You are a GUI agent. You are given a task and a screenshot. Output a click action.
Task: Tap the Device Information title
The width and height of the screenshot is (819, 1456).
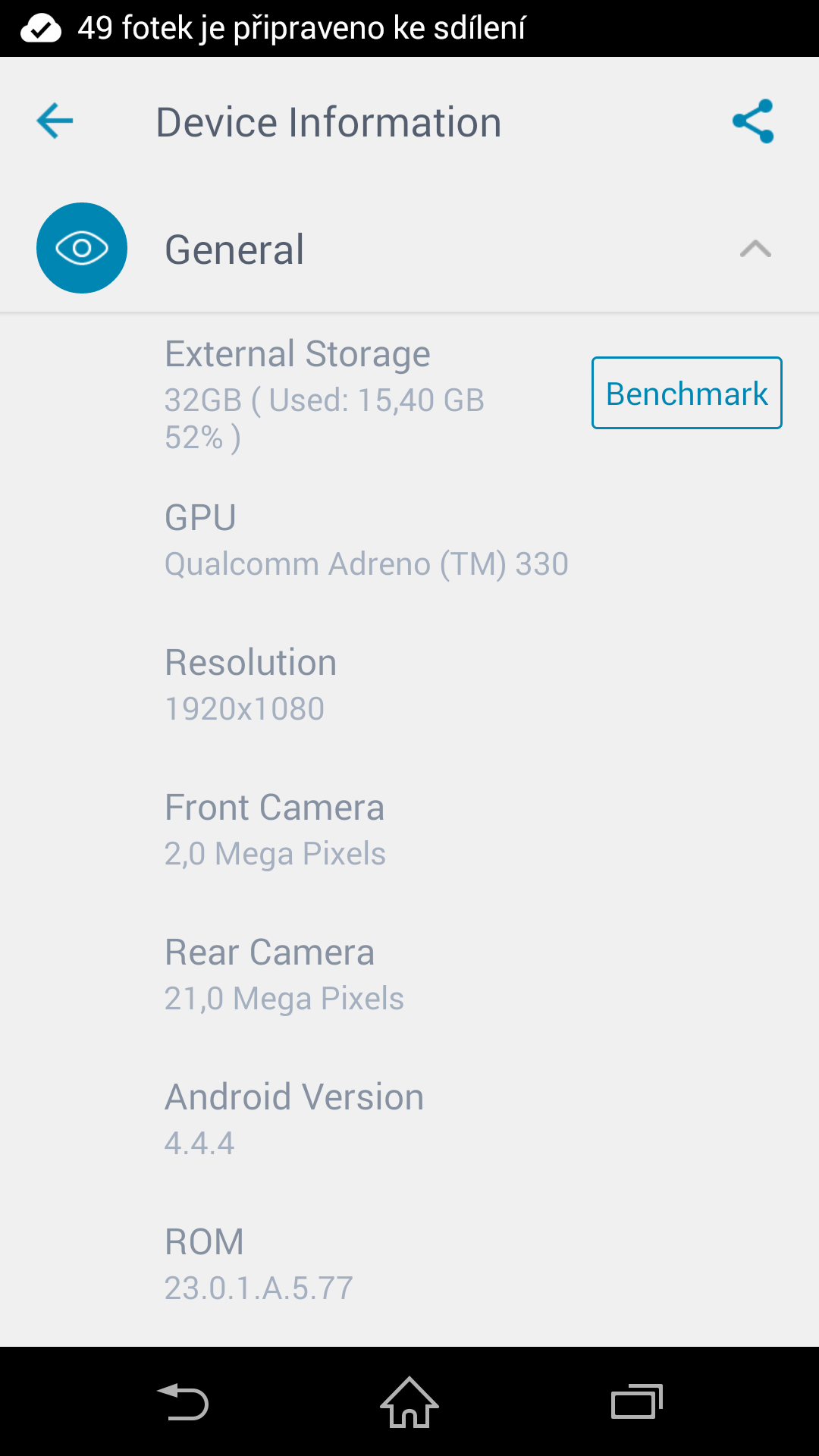point(328,122)
